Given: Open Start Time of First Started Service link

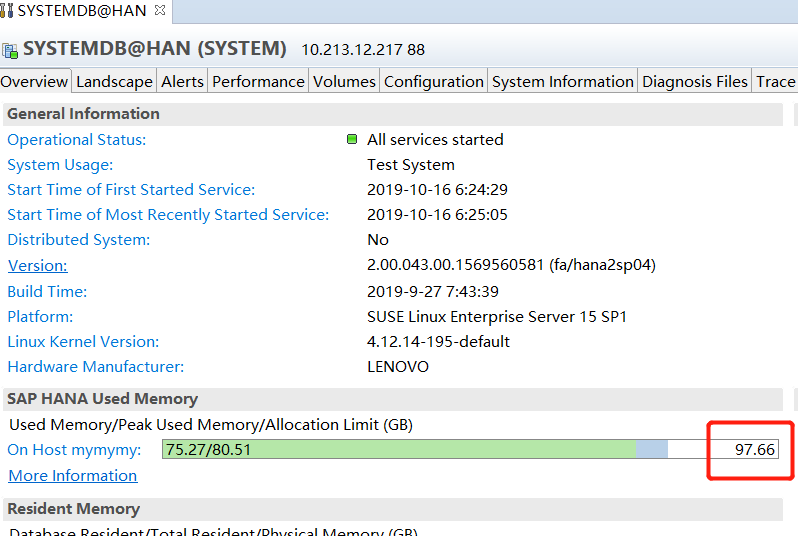Looking at the screenshot, I should [131, 189].
